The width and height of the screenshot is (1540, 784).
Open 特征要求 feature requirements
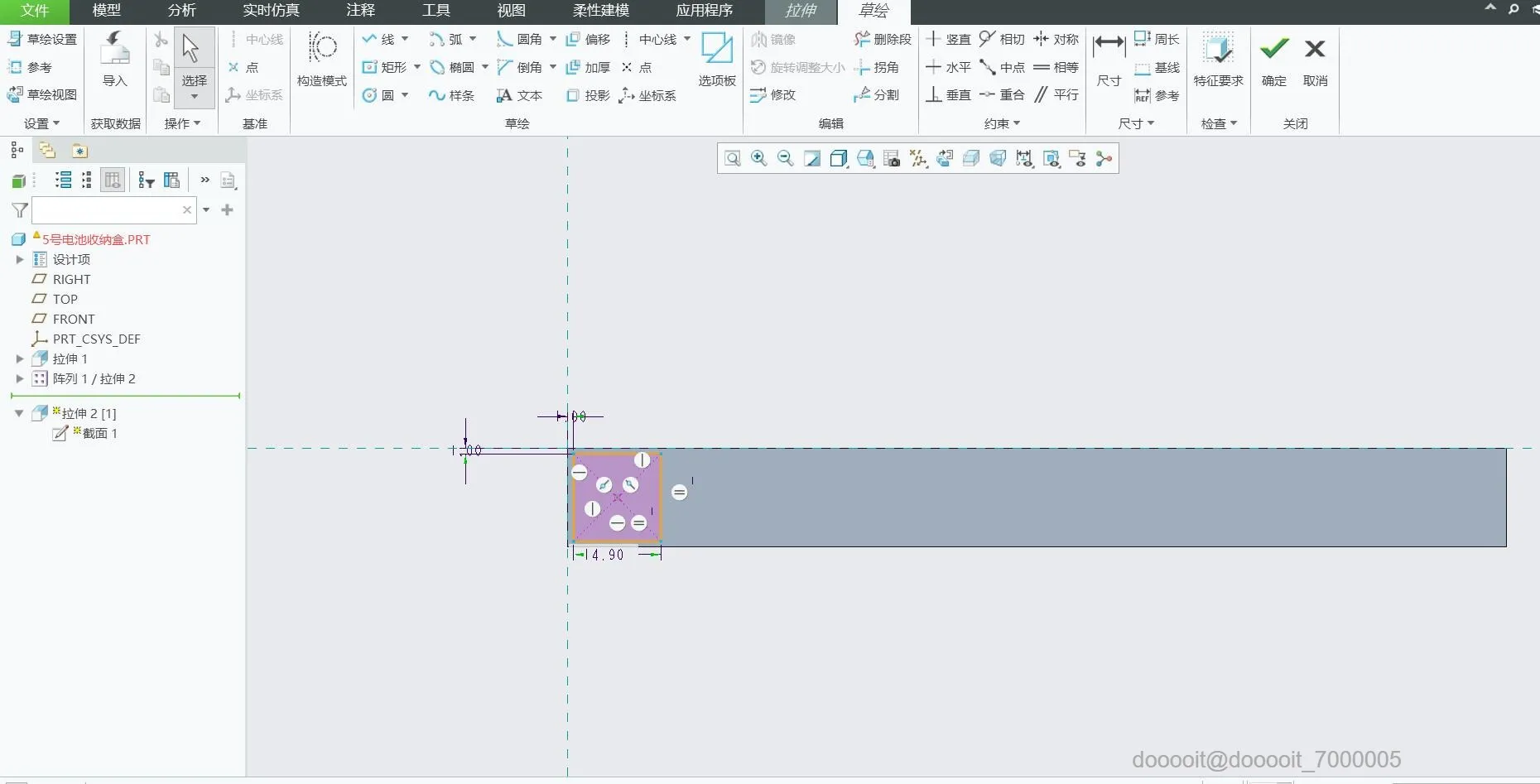(x=1218, y=60)
